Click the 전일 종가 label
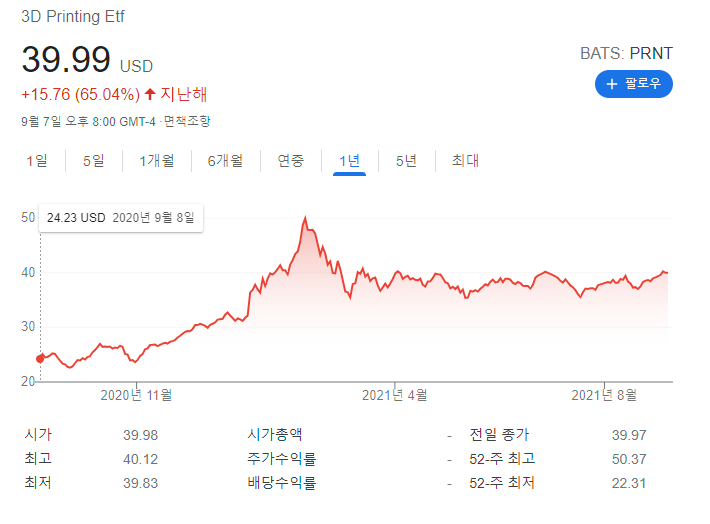The image size is (710, 524). [x=499, y=435]
